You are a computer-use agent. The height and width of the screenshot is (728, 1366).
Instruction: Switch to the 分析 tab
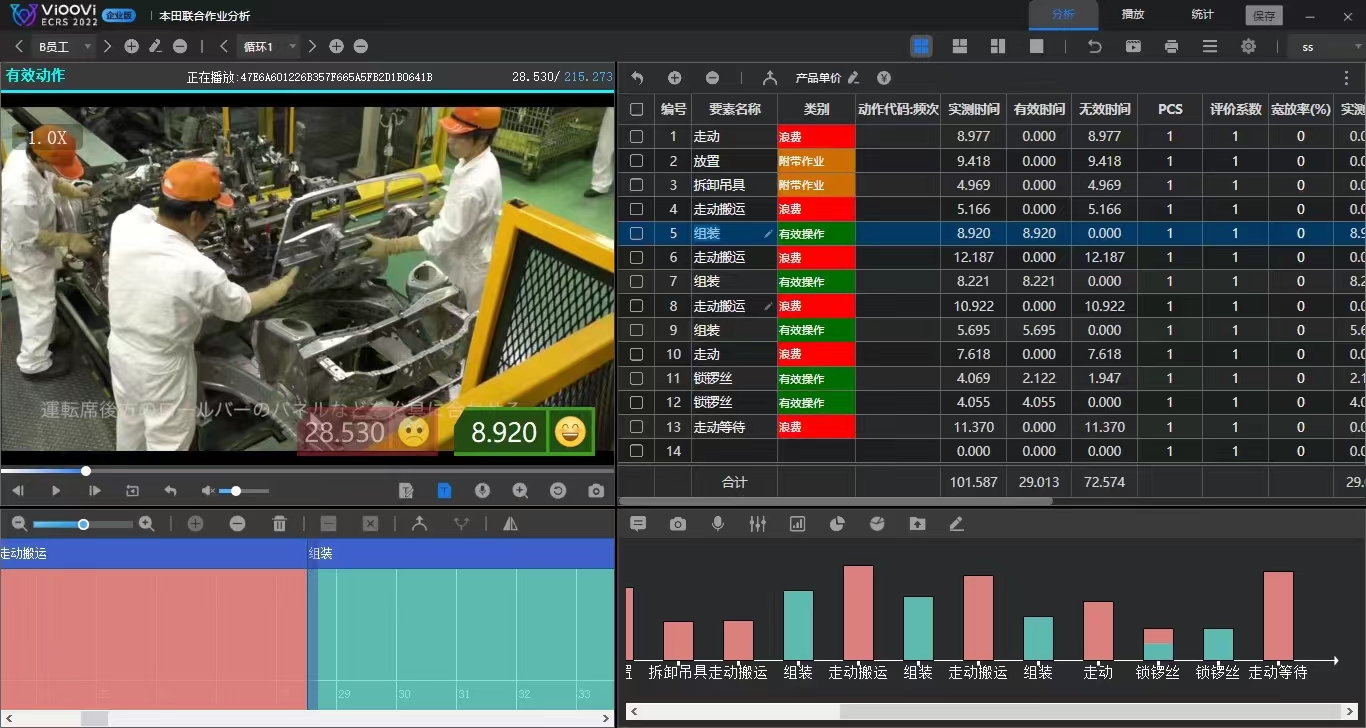tap(1063, 15)
